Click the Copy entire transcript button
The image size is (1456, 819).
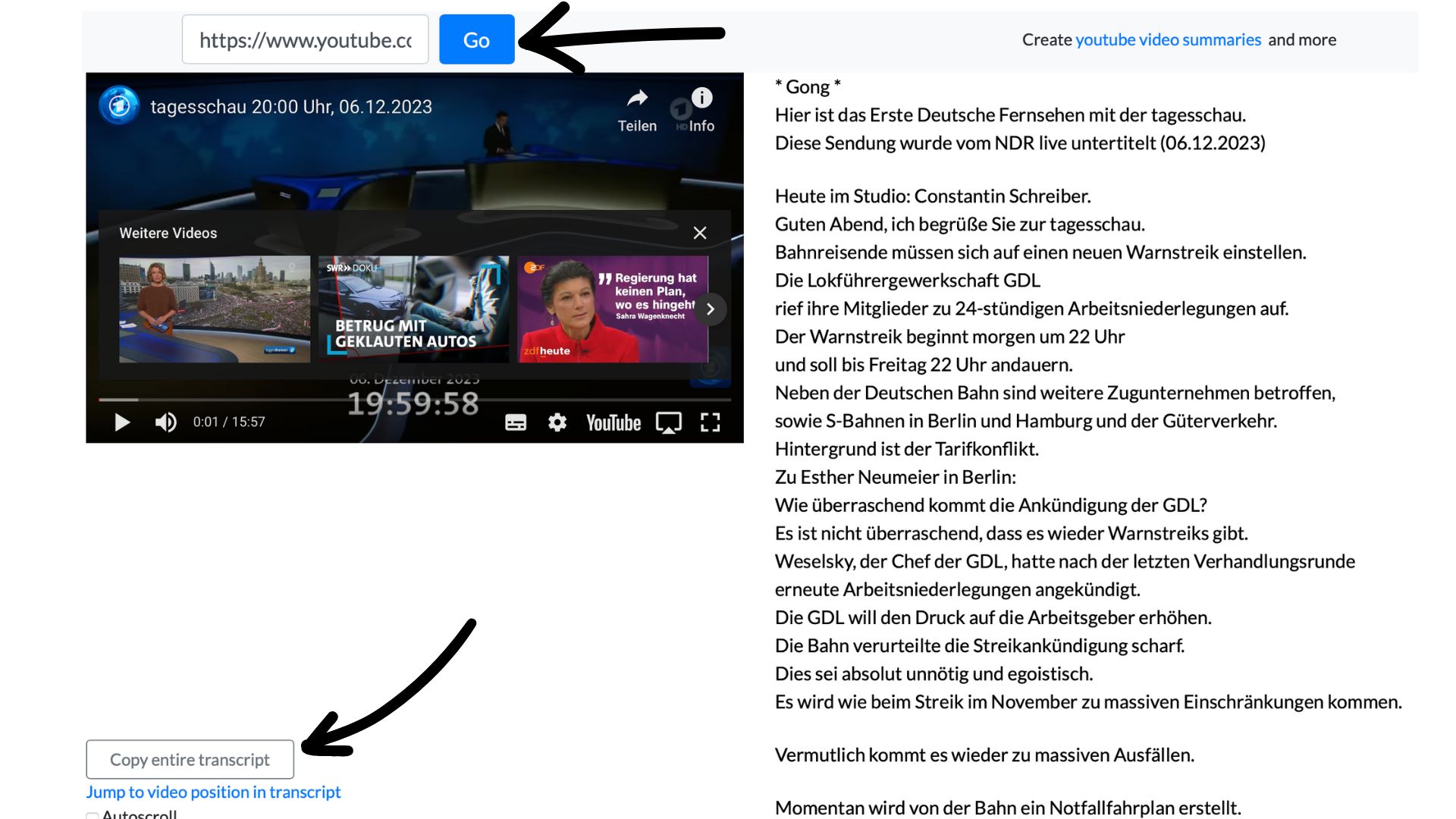[189, 758]
